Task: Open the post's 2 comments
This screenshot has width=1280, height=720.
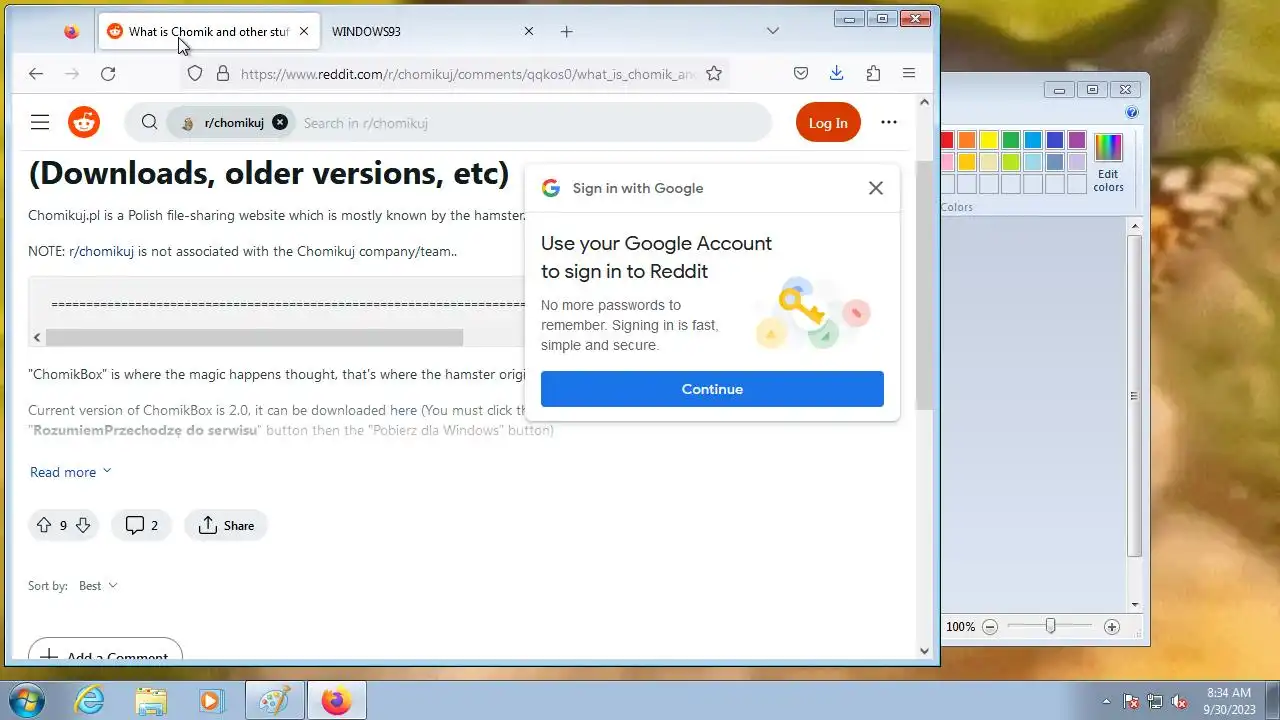Action: 142,525
